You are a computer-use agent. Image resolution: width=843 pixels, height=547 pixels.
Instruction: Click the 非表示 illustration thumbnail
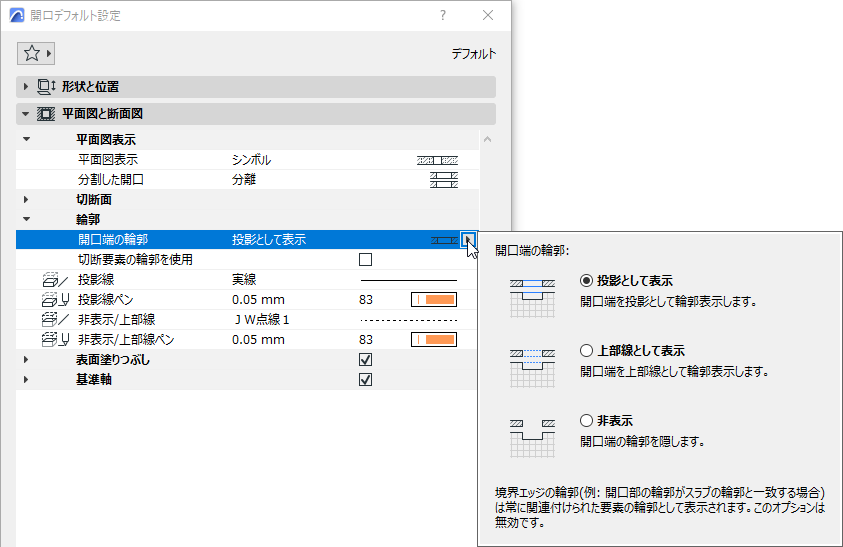coord(532,438)
